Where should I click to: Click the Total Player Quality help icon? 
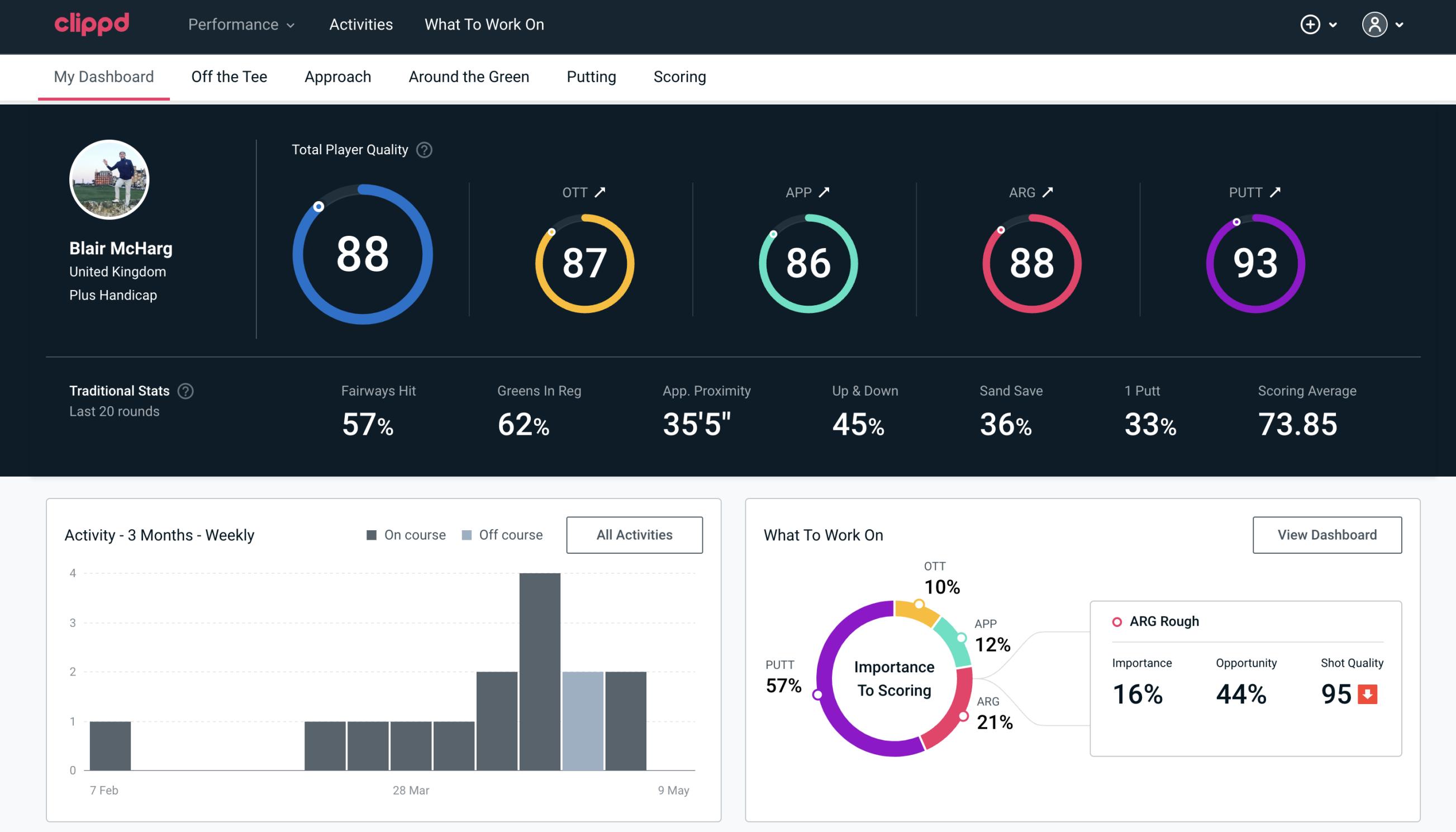pyautogui.click(x=423, y=149)
